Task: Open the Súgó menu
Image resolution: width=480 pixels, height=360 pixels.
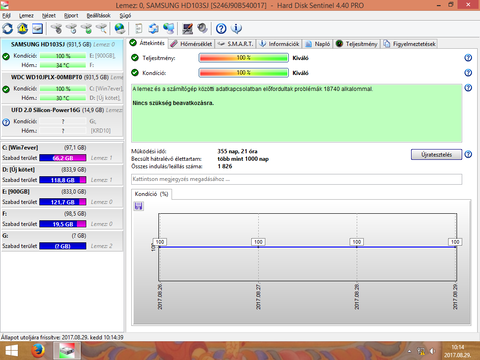Action: [125, 16]
